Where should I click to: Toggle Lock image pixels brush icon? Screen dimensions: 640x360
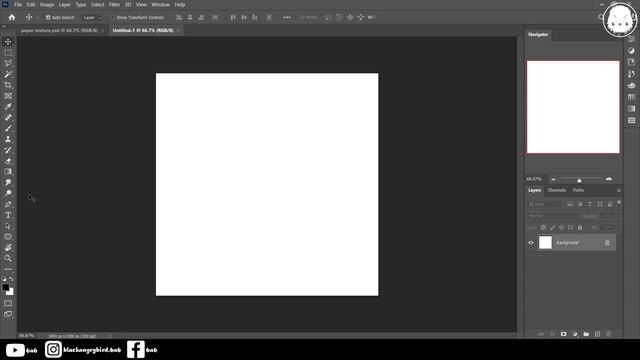[553, 228]
